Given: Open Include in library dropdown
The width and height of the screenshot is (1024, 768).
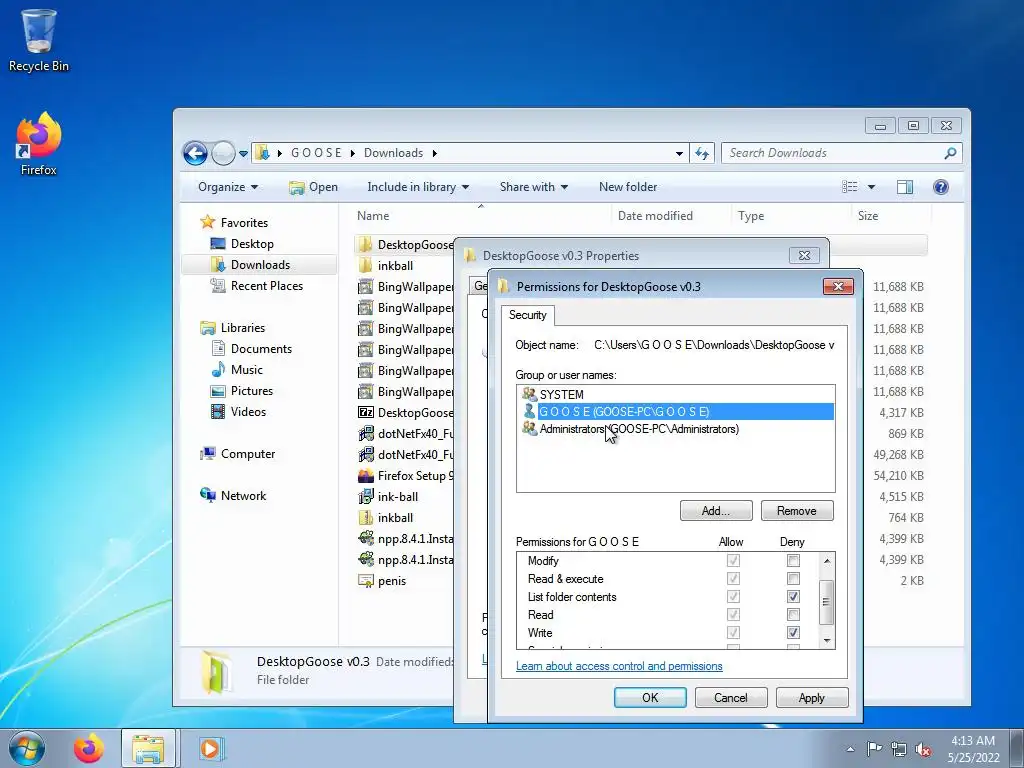Looking at the screenshot, I should coord(418,187).
